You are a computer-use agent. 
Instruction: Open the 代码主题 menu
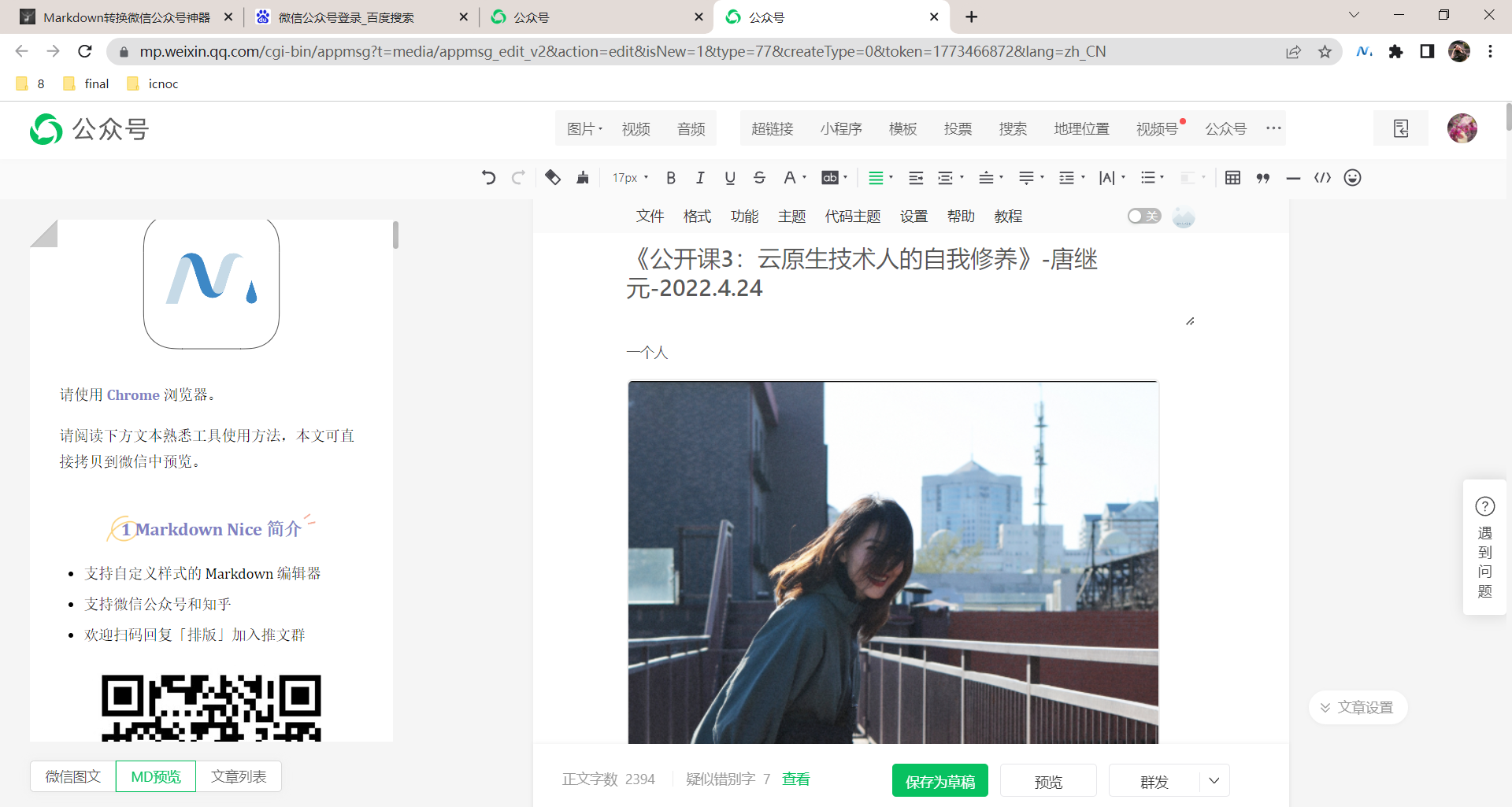[x=852, y=217]
